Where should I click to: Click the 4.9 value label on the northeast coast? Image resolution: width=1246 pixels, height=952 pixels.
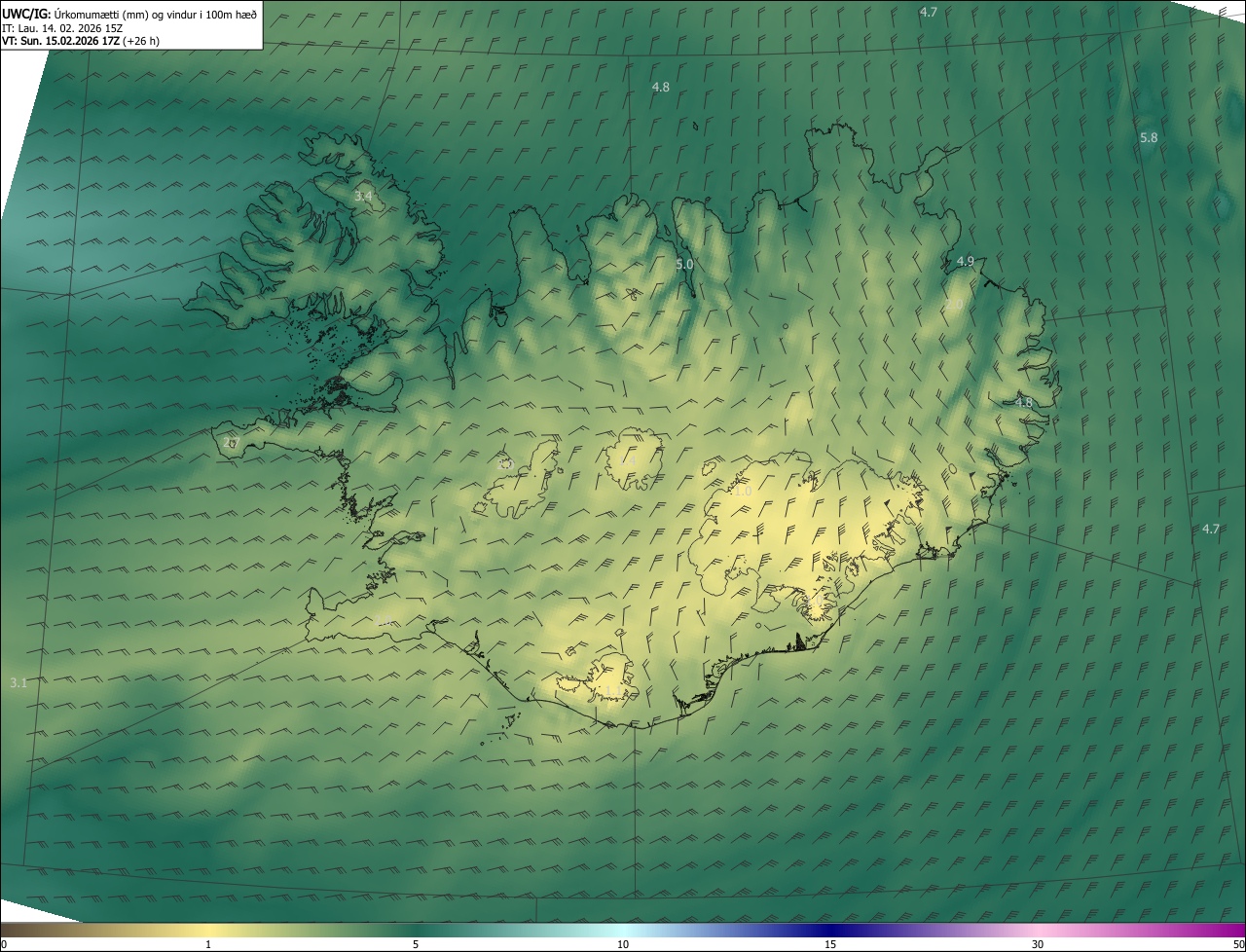(x=965, y=262)
